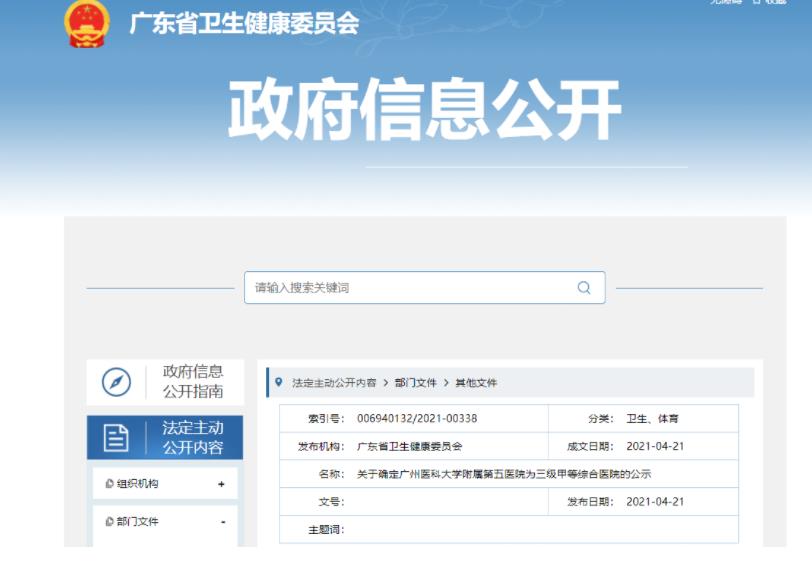Open 其他文件 breadcrumb link

[476, 383]
